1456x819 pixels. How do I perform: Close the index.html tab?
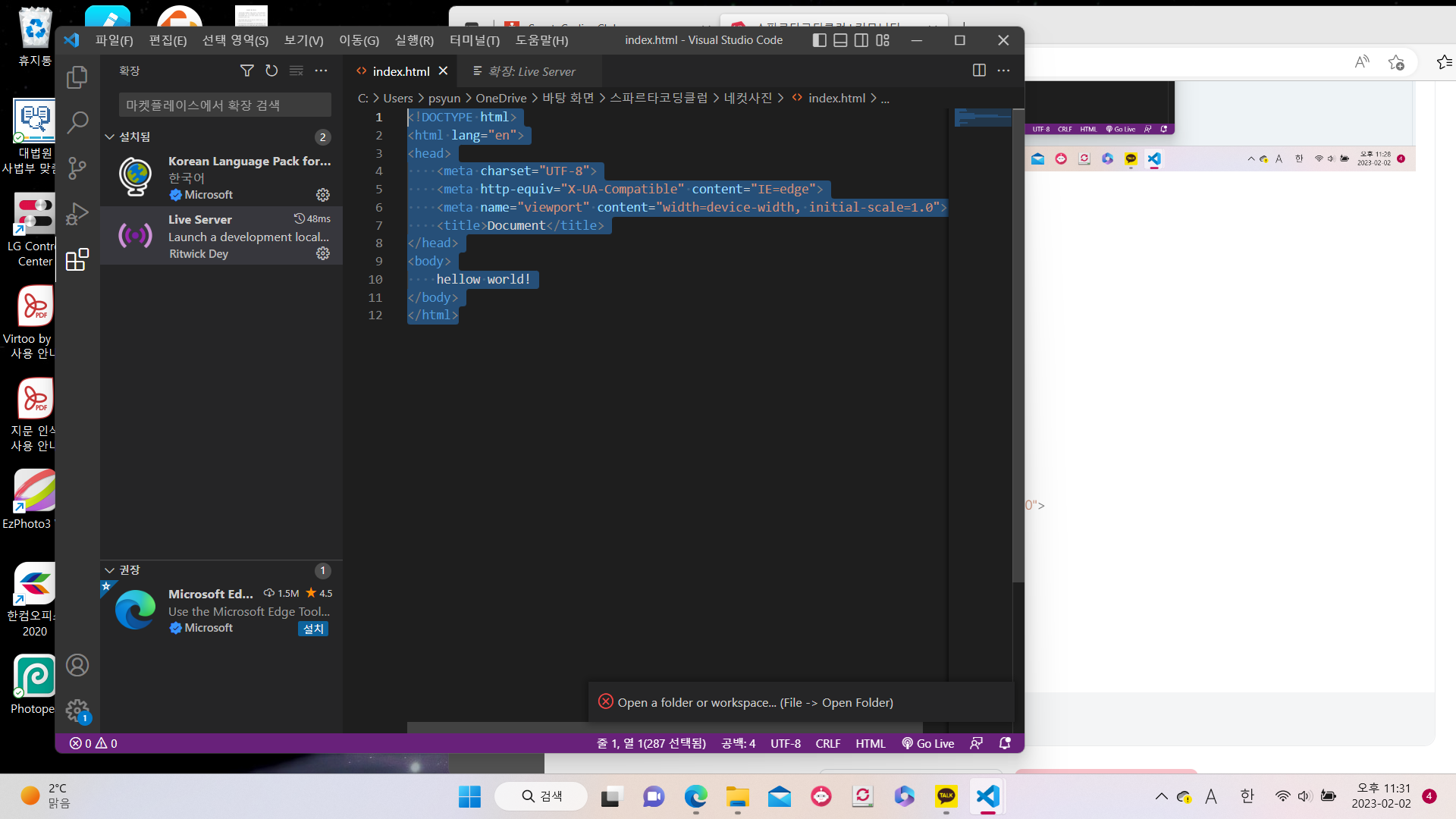pyautogui.click(x=444, y=71)
